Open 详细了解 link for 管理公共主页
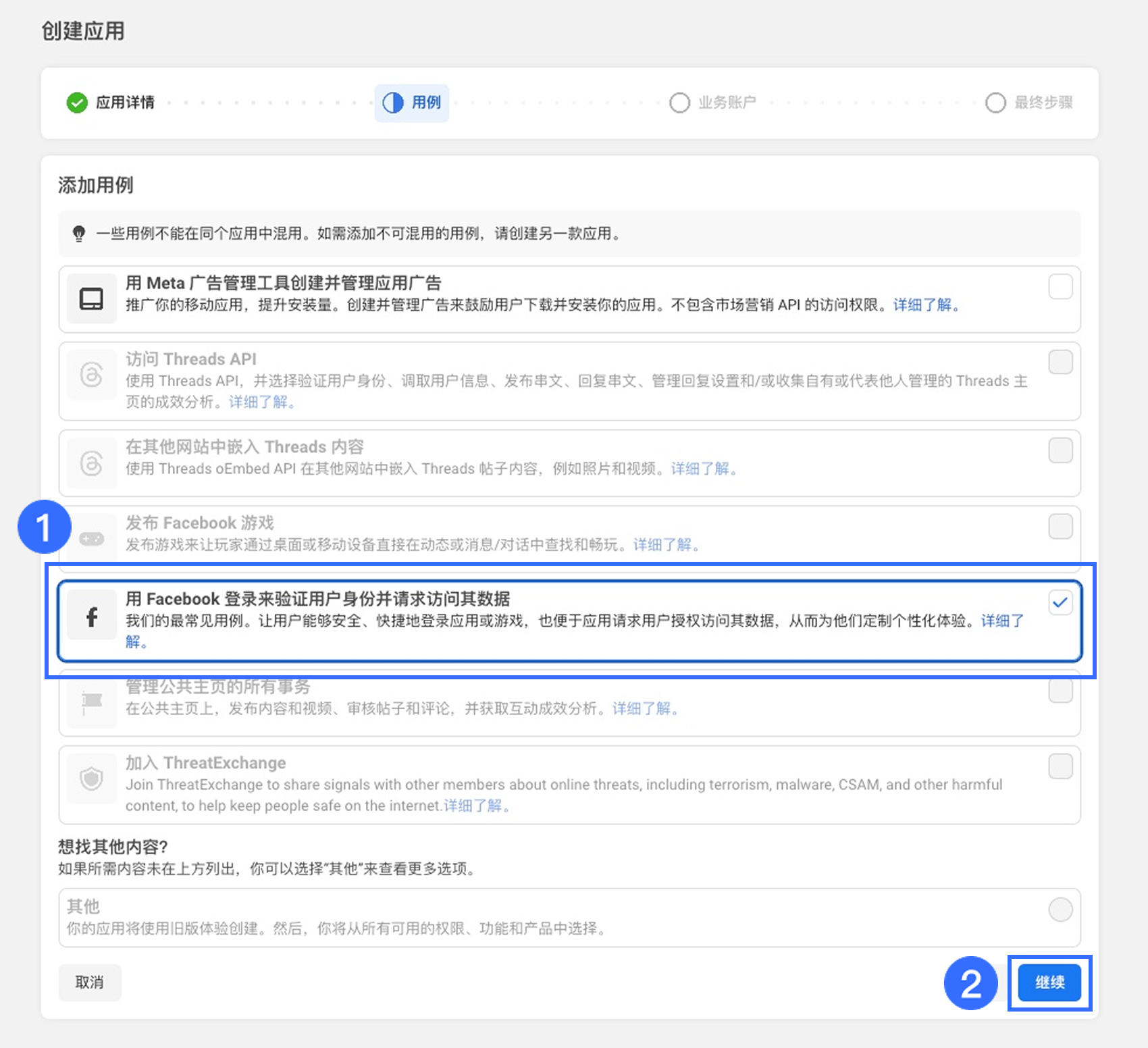The height and width of the screenshot is (1048, 1148). pyautogui.click(x=645, y=708)
